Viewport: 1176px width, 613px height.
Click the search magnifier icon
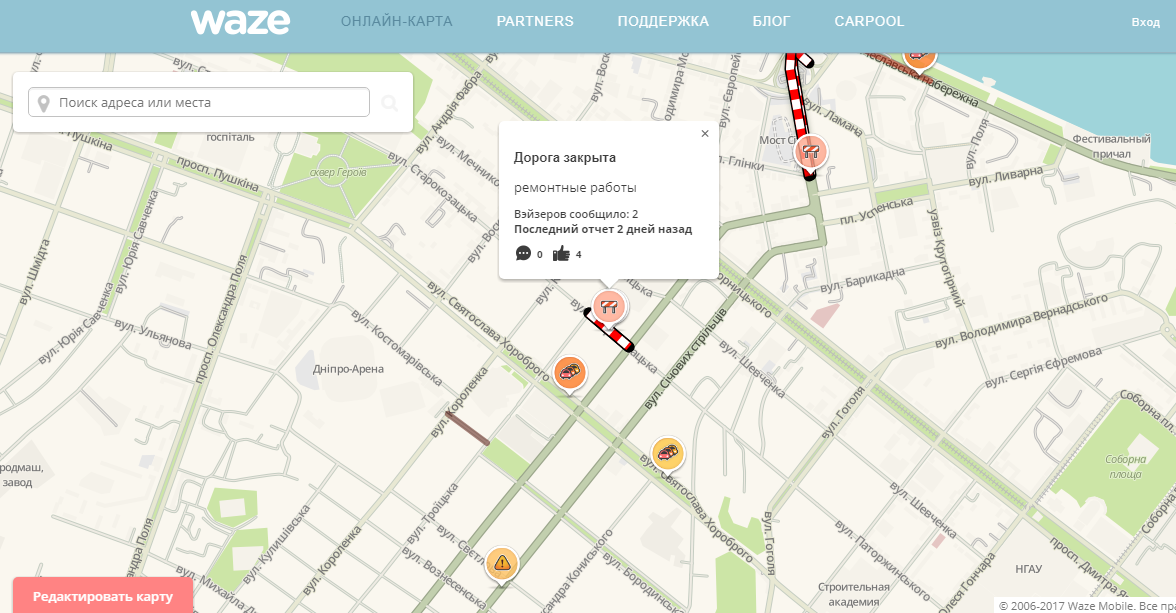pyautogui.click(x=389, y=103)
